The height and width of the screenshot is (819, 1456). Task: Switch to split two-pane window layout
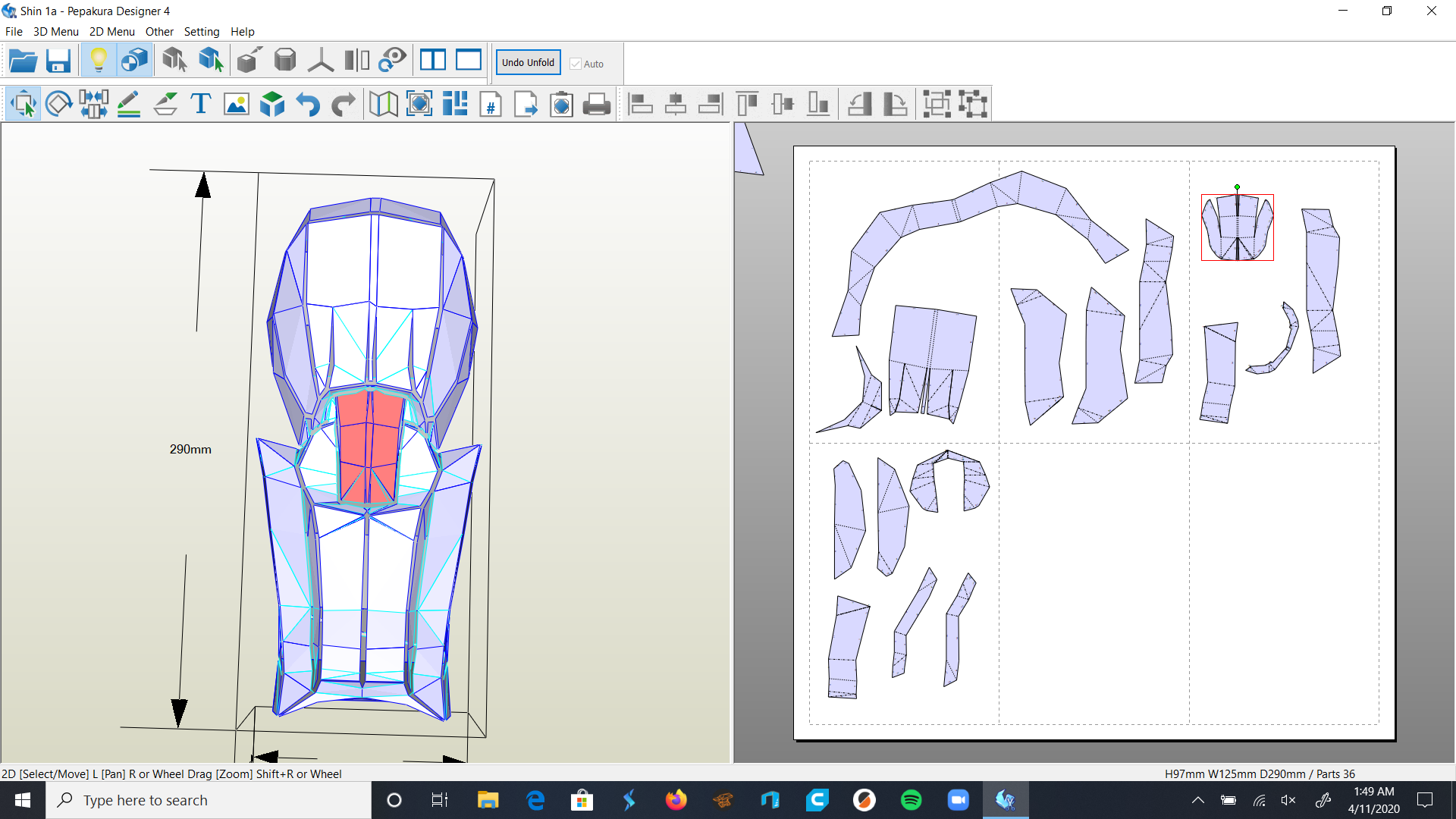433,61
